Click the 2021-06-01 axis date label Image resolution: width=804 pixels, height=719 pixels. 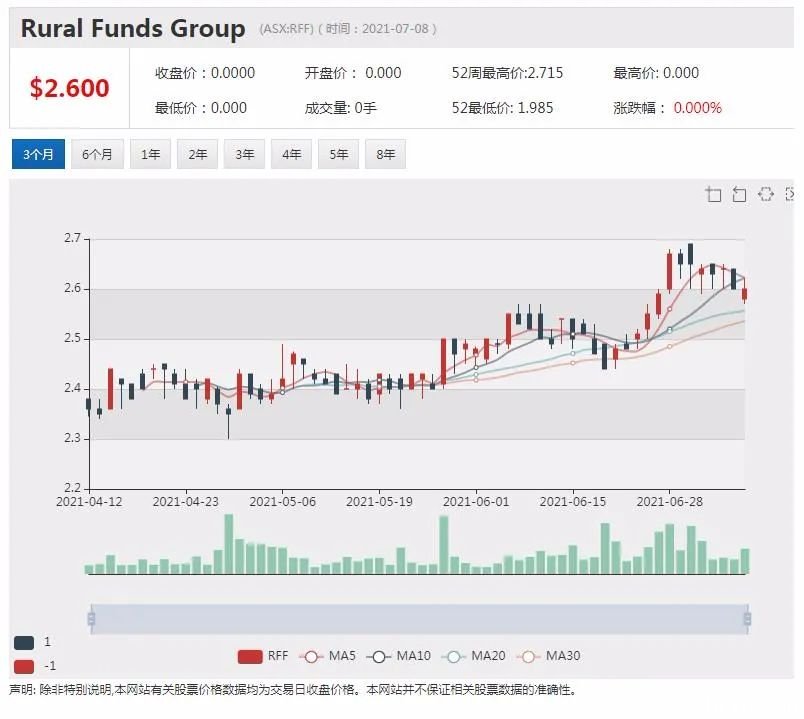[476, 502]
